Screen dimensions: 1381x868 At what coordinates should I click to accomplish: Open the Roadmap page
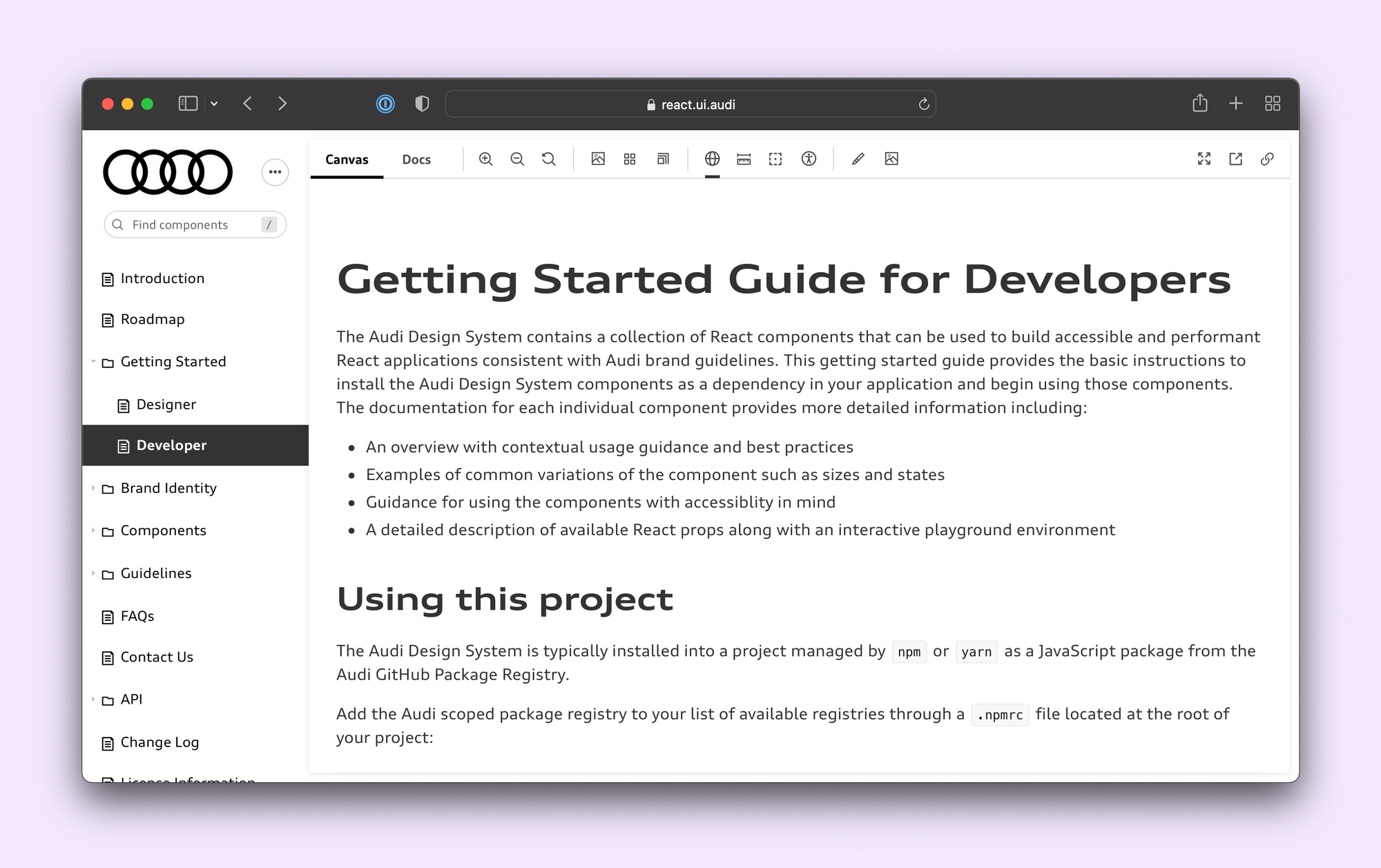tap(152, 319)
